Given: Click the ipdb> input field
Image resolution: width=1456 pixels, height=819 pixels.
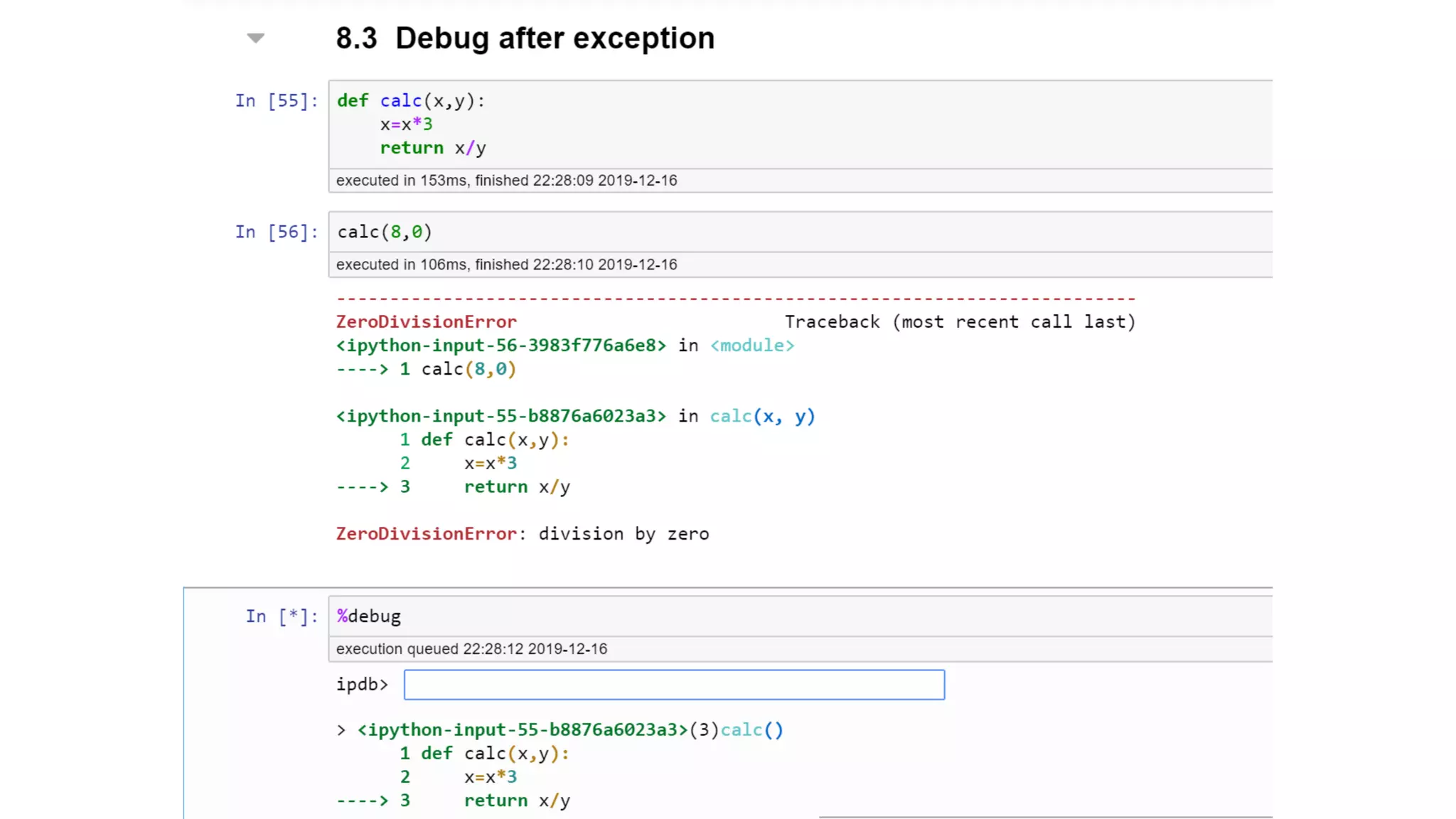Looking at the screenshot, I should pos(674,685).
